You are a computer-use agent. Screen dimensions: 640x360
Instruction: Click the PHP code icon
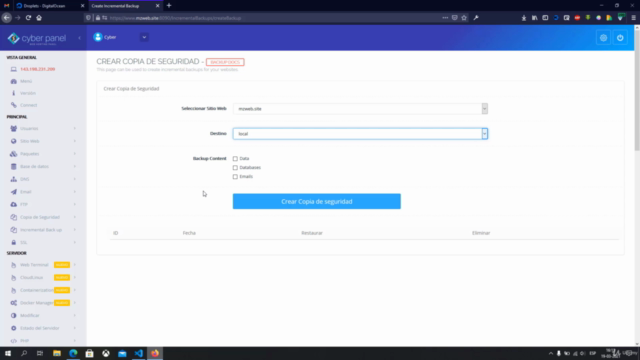coord(13,341)
